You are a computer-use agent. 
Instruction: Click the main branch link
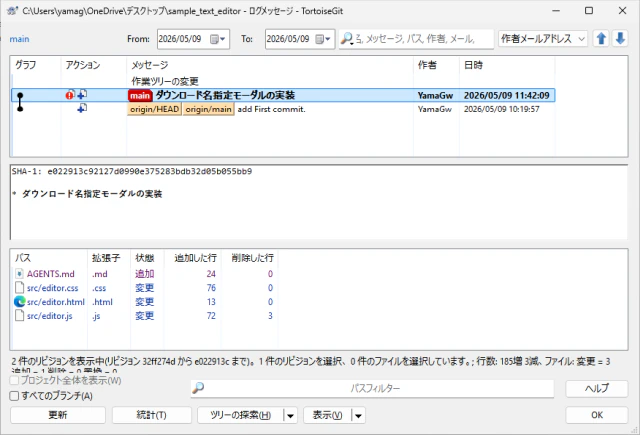(x=19, y=39)
